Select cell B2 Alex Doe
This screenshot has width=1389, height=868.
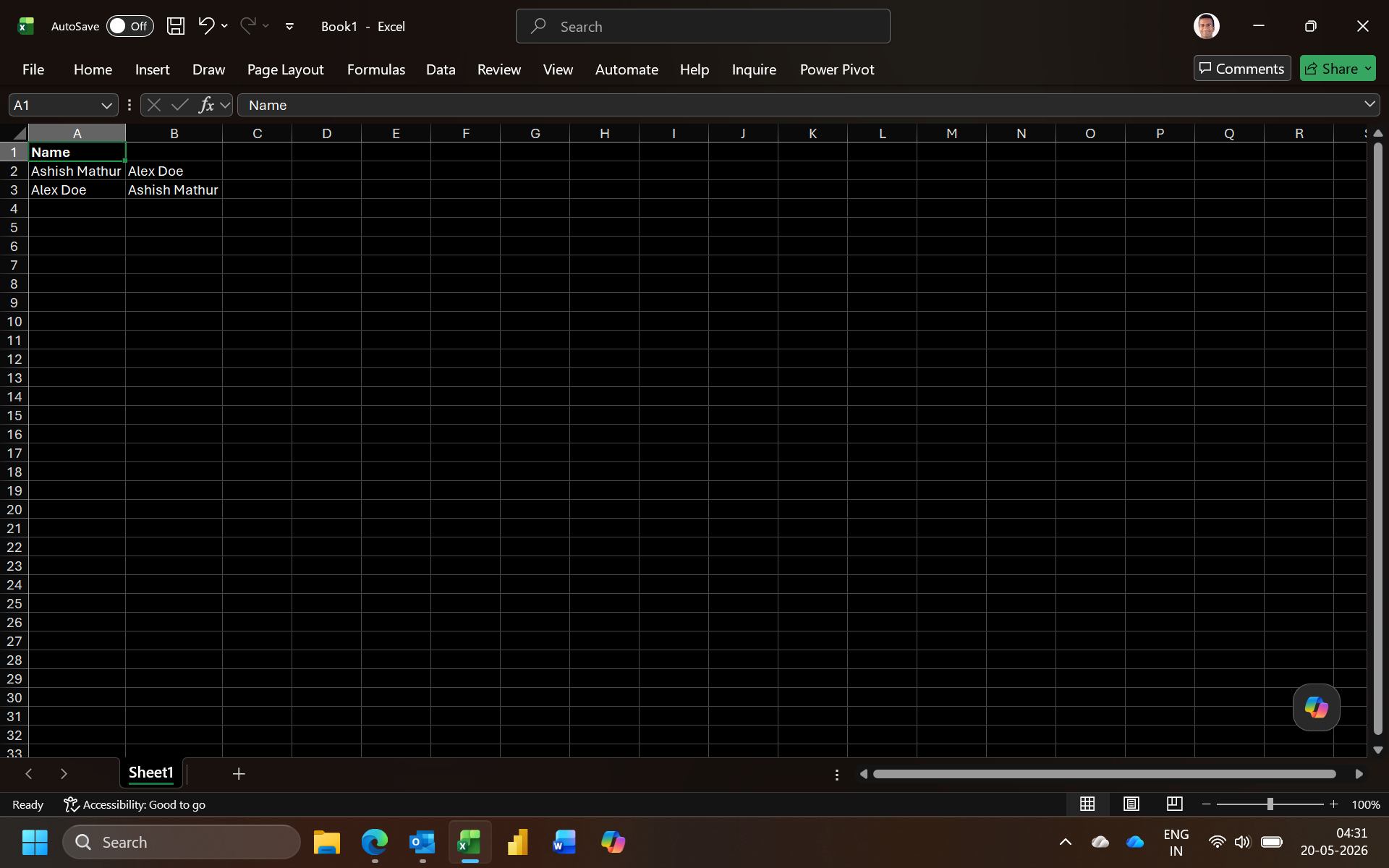(x=174, y=171)
